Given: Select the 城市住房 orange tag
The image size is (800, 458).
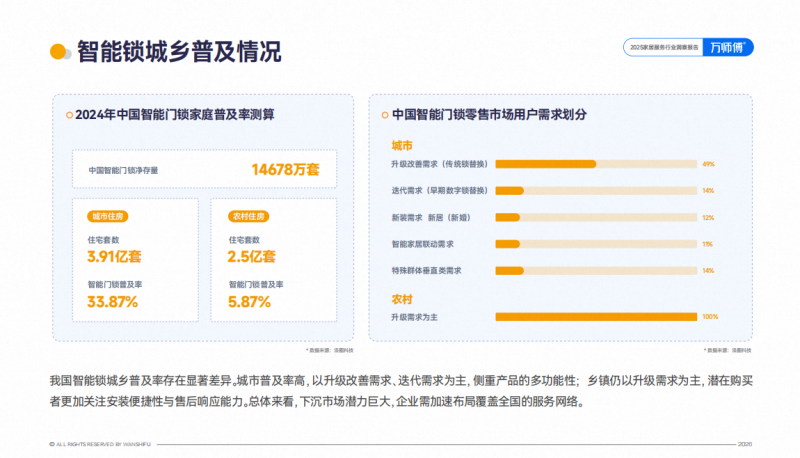Looking at the screenshot, I should click(x=108, y=215).
